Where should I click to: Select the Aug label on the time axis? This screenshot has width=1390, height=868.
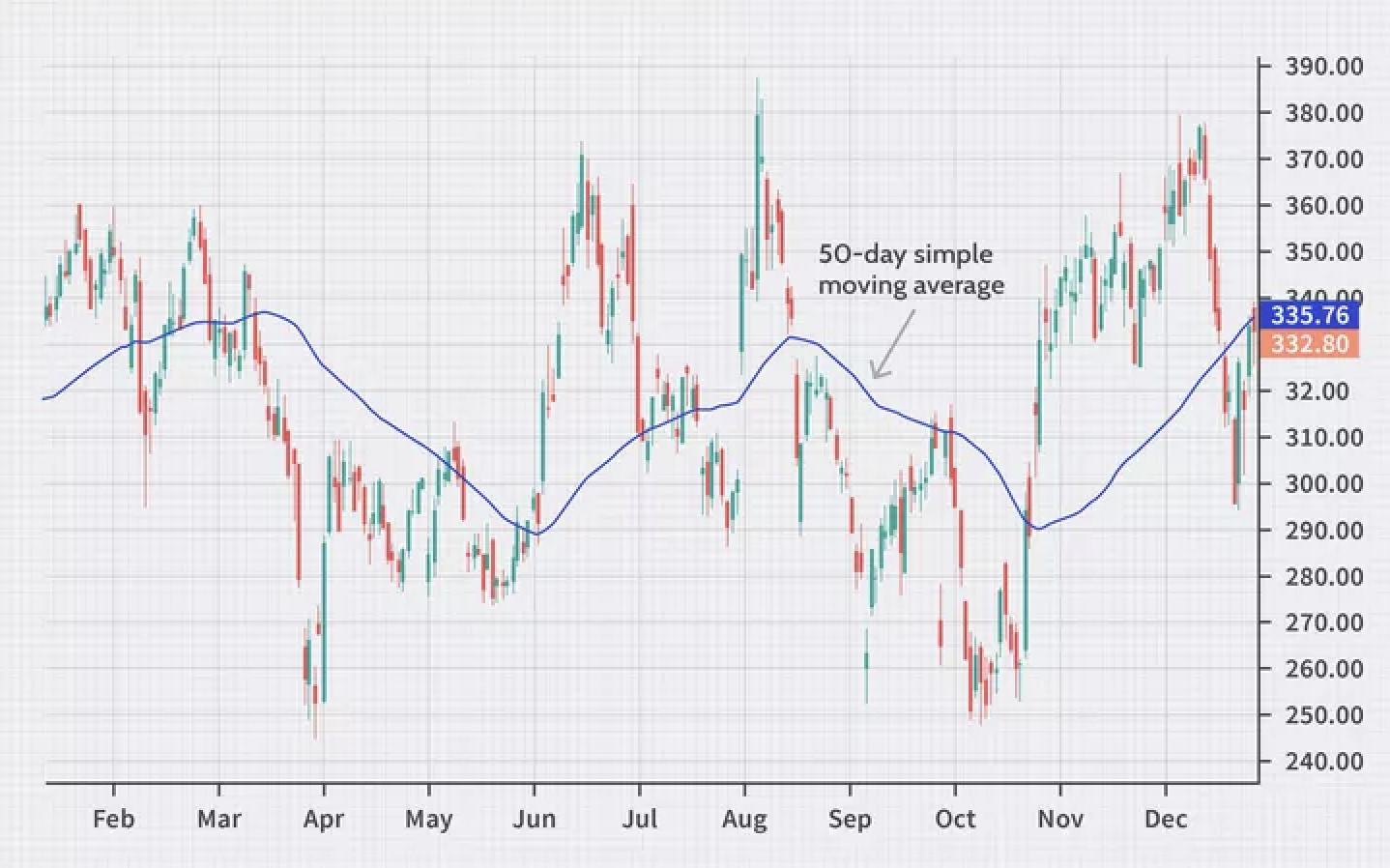(743, 820)
